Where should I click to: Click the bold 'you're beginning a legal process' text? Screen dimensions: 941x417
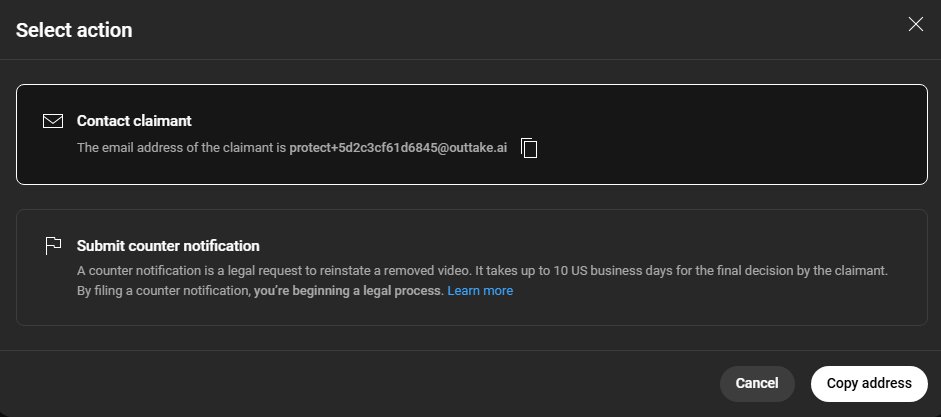pyautogui.click(x=347, y=291)
